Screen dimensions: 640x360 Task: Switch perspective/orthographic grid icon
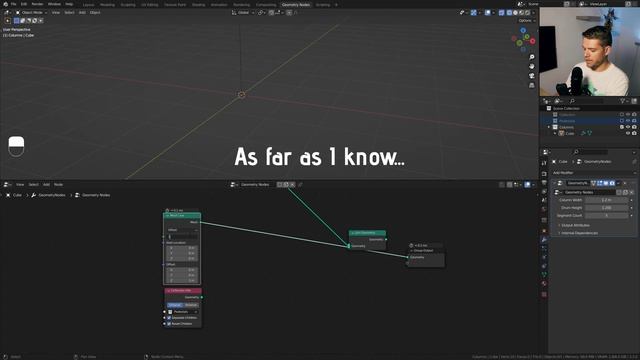click(x=531, y=85)
